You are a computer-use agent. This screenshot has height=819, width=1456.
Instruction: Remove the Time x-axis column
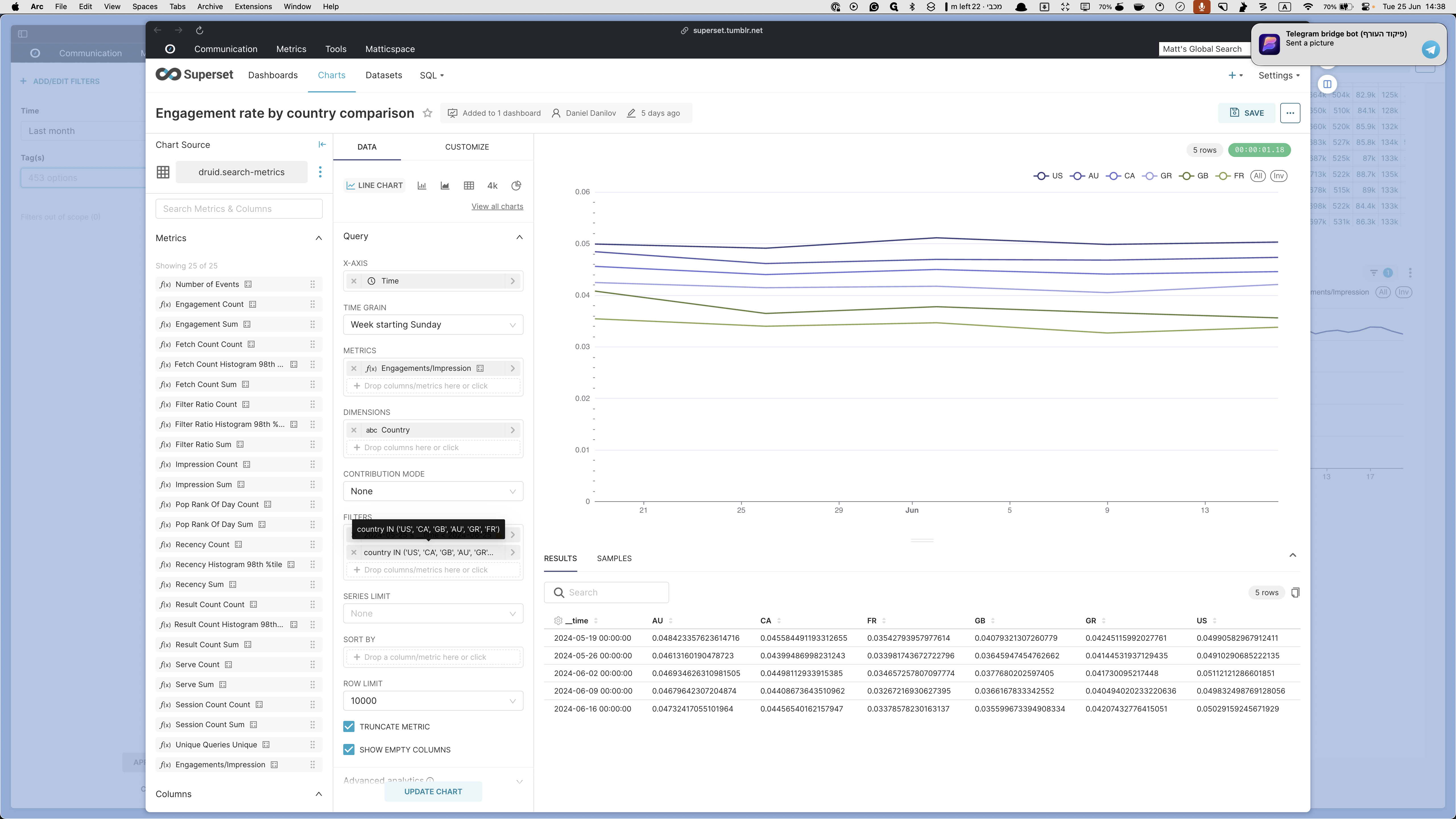354,281
